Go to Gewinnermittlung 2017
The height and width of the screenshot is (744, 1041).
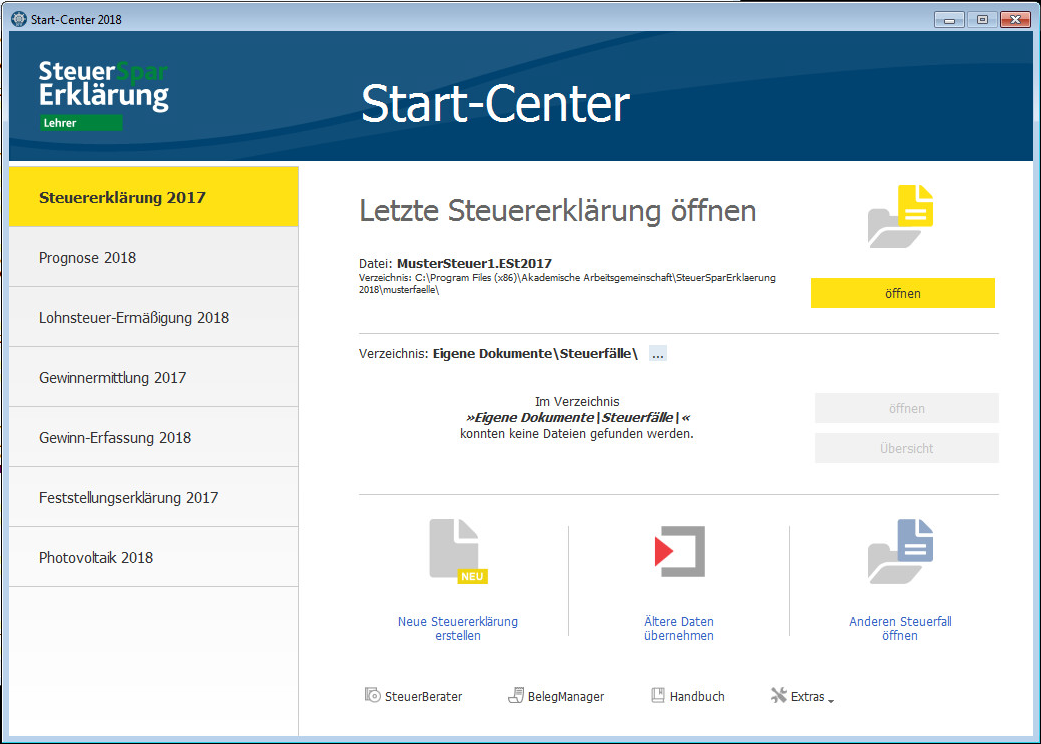(154, 377)
